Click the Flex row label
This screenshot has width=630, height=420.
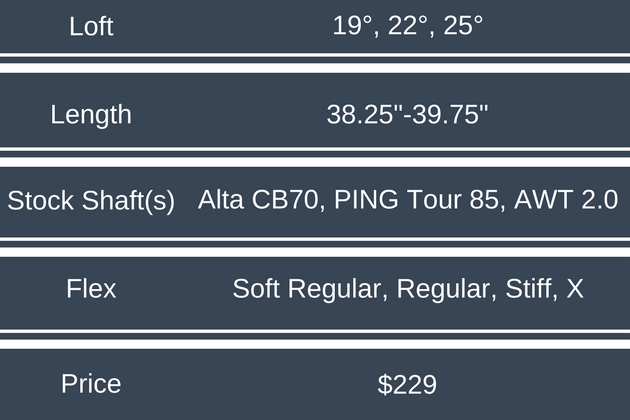pos(91,290)
